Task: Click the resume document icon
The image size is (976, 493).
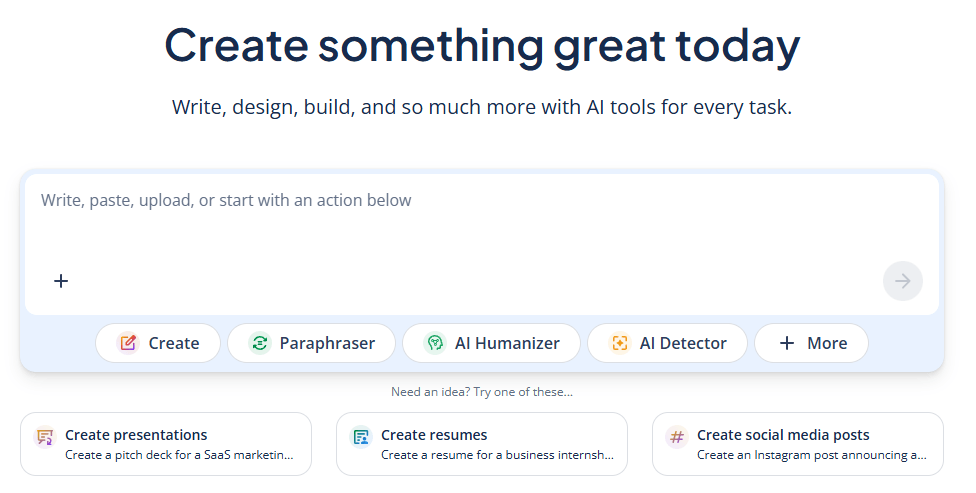Action: 360,437
